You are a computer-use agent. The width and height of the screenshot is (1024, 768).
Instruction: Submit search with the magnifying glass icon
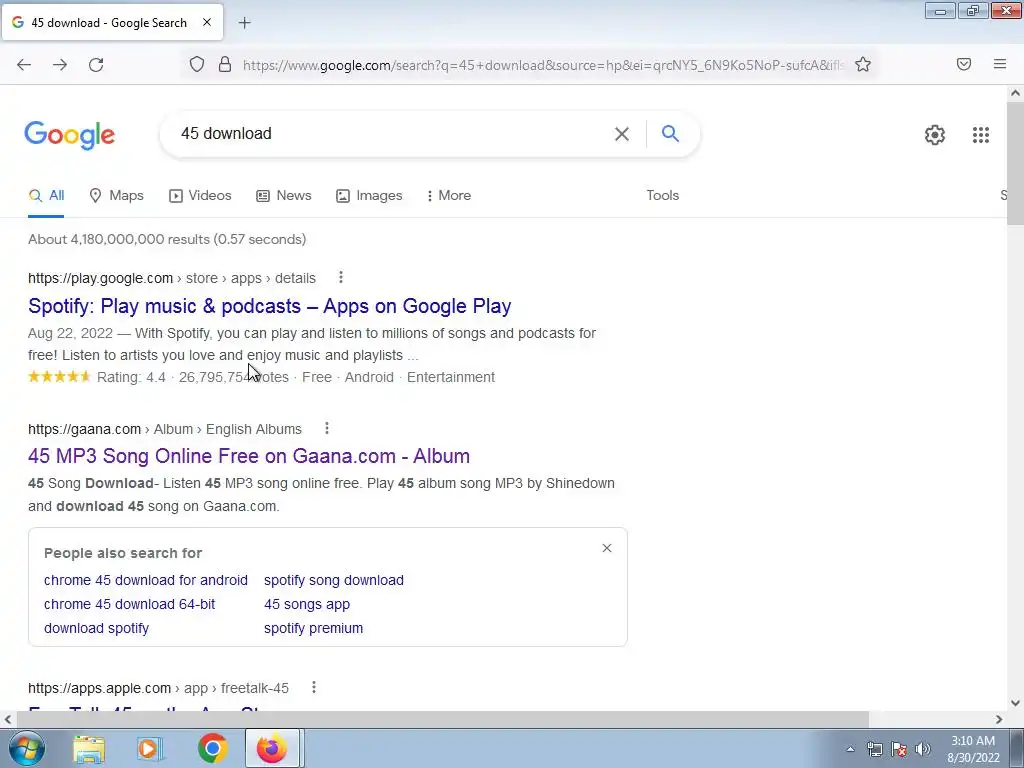(671, 133)
